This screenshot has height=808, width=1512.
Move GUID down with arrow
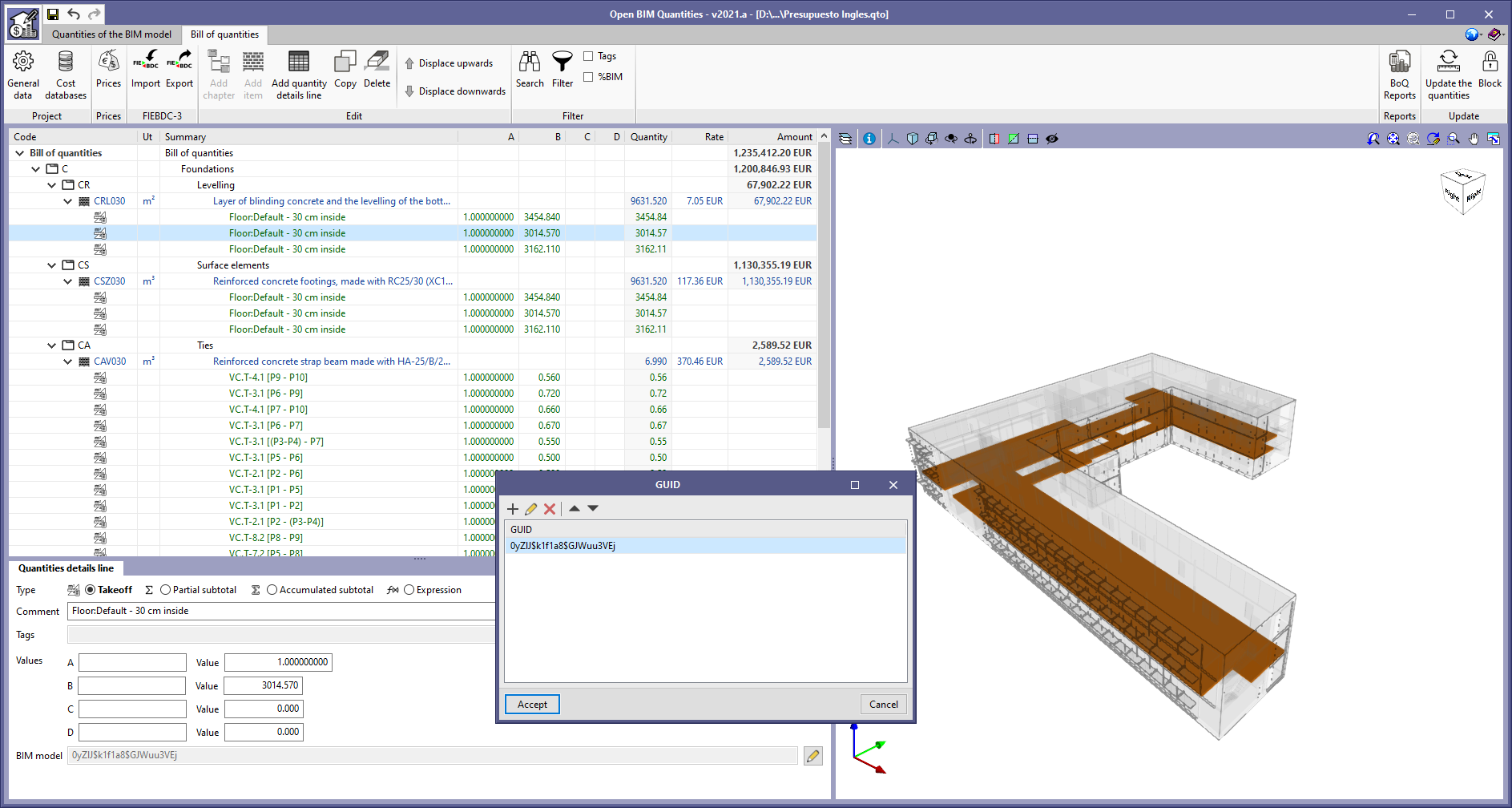pyautogui.click(x=593, y=508)
